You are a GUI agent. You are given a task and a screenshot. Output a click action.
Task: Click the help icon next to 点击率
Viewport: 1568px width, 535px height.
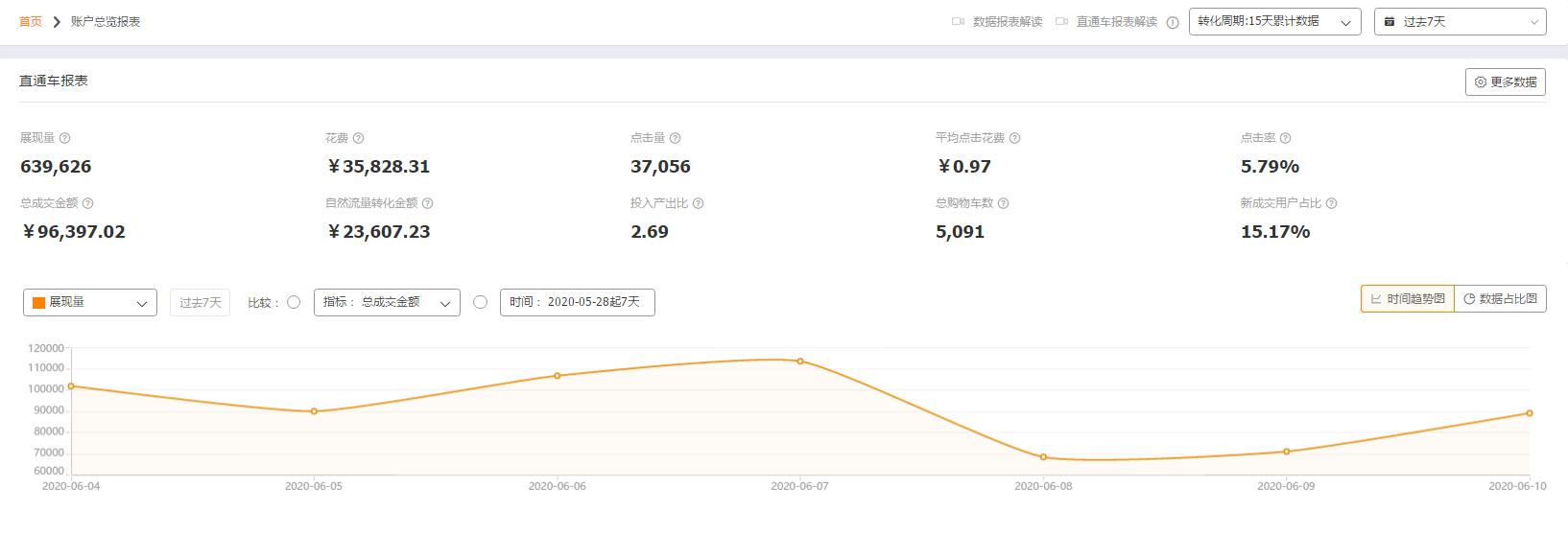pyautogui.click(x=1285, y=138)
